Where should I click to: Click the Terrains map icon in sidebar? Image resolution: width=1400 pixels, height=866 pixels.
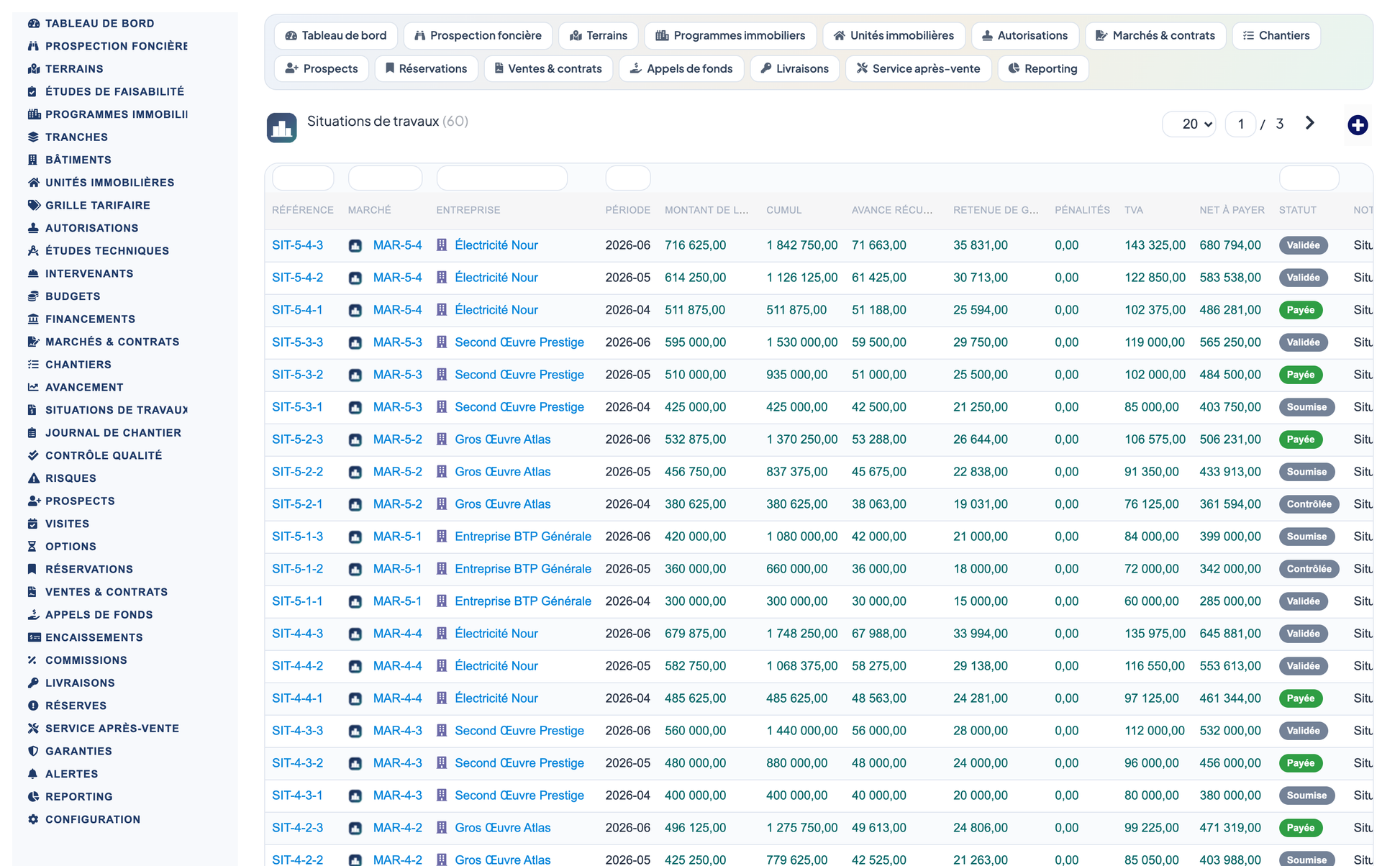(x=33, y=69)
